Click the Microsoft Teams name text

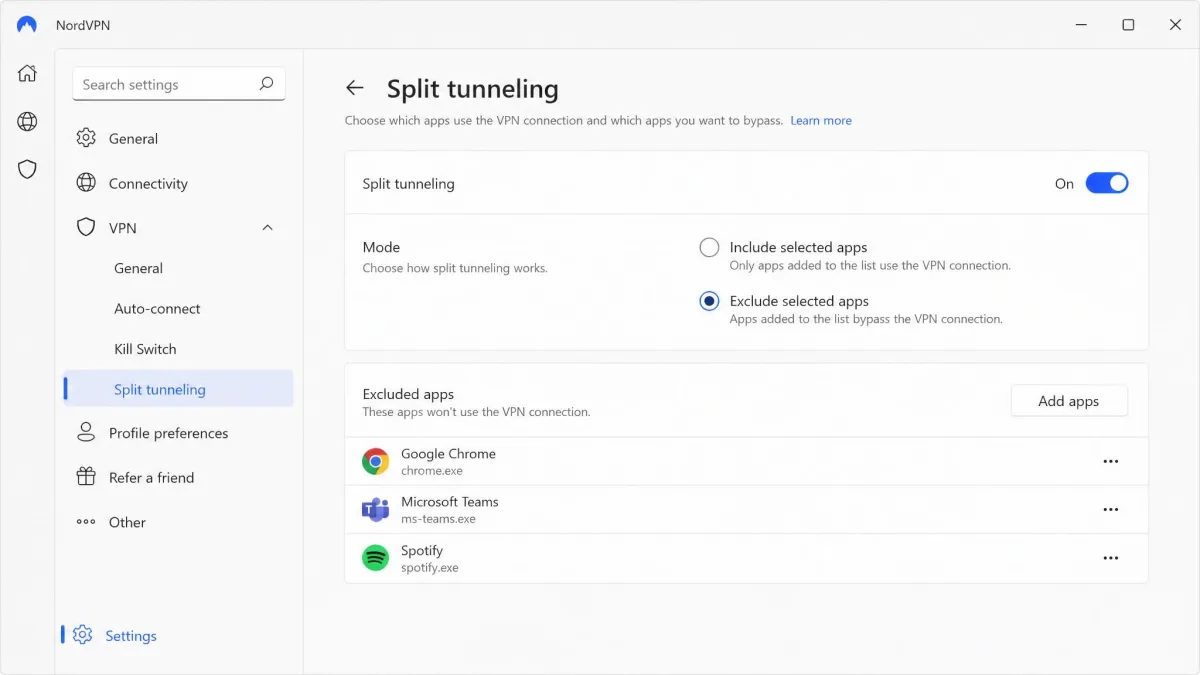(x=449, y=501)
